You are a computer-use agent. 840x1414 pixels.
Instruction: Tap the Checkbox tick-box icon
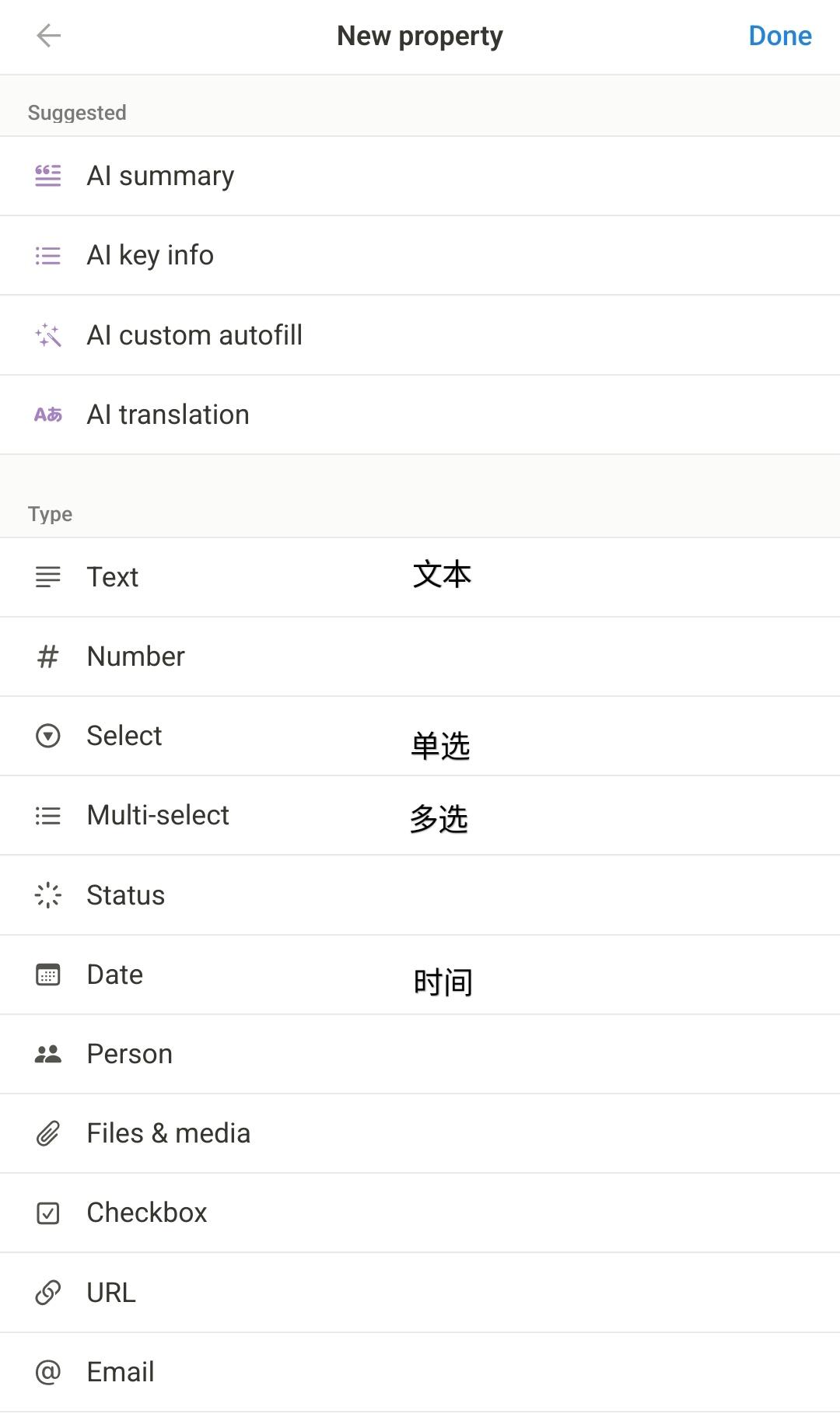click(48, 1213)
